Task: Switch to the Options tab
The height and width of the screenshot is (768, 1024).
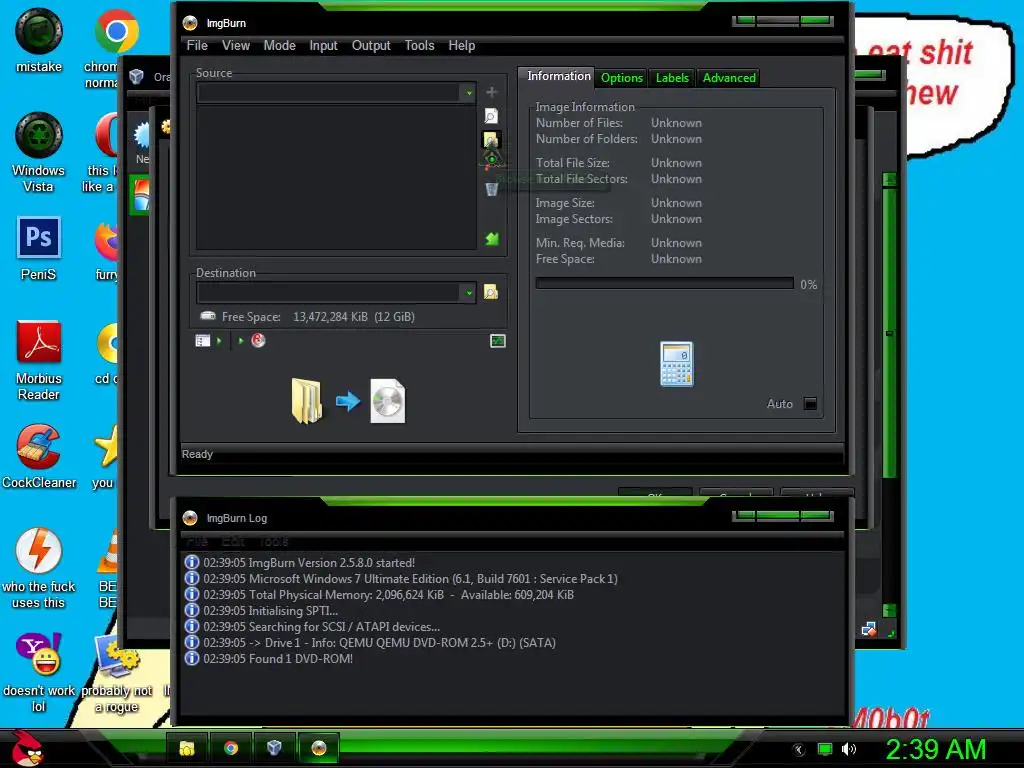Action: [x=622, y=78]
